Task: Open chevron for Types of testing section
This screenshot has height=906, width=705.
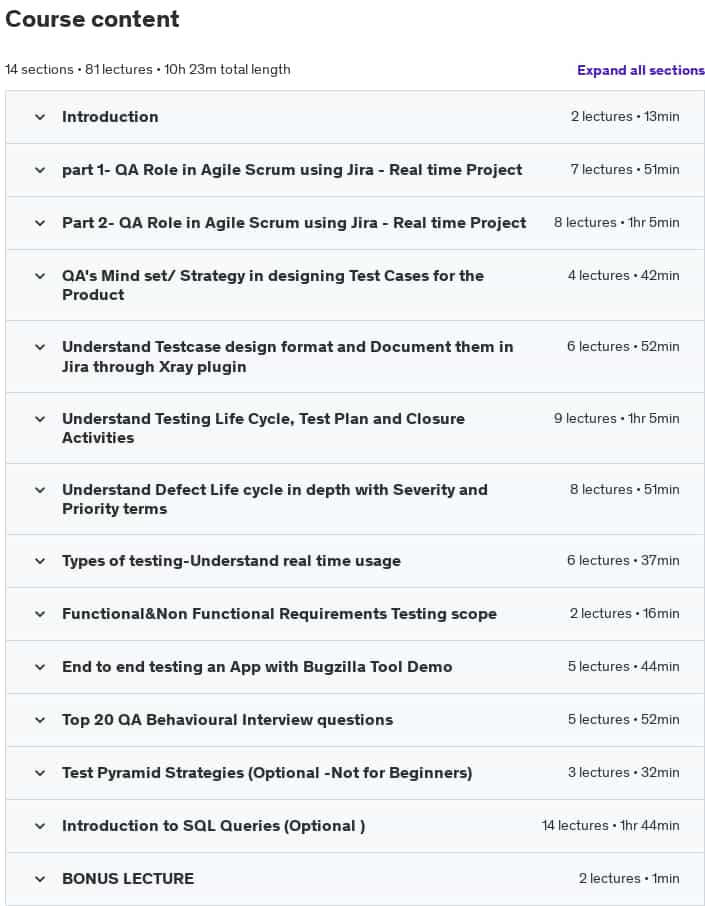Action: tap(40, 561)
